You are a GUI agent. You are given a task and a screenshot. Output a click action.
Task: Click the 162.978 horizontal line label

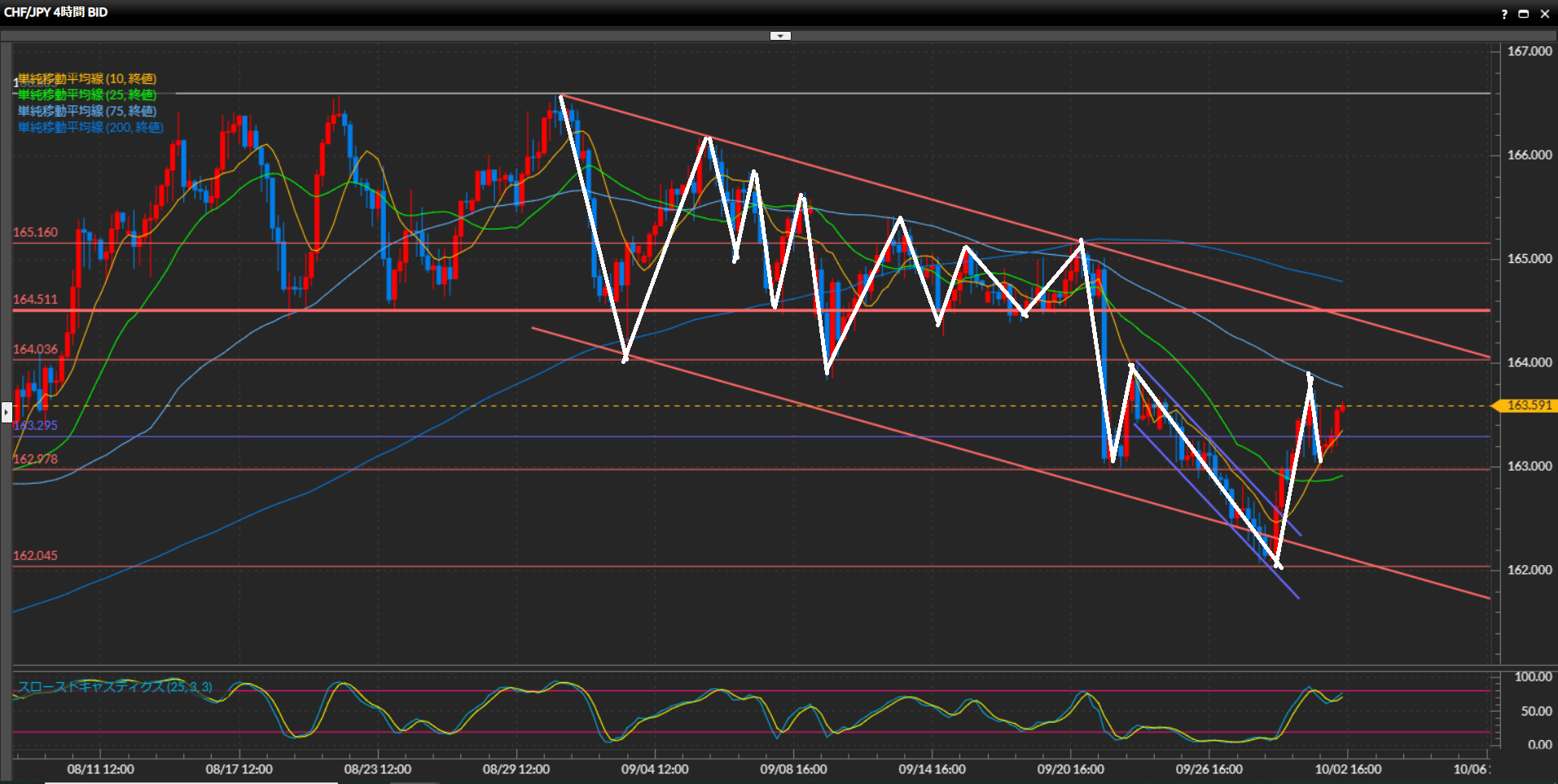(x=36, y=459)
